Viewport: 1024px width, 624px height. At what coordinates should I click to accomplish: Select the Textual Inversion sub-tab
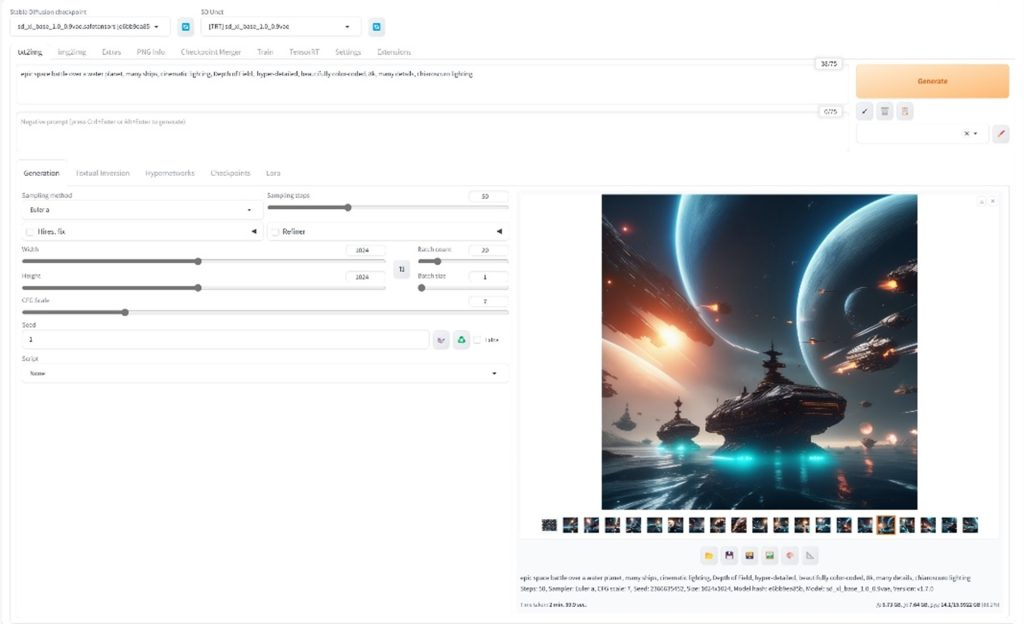pos(103,173)
